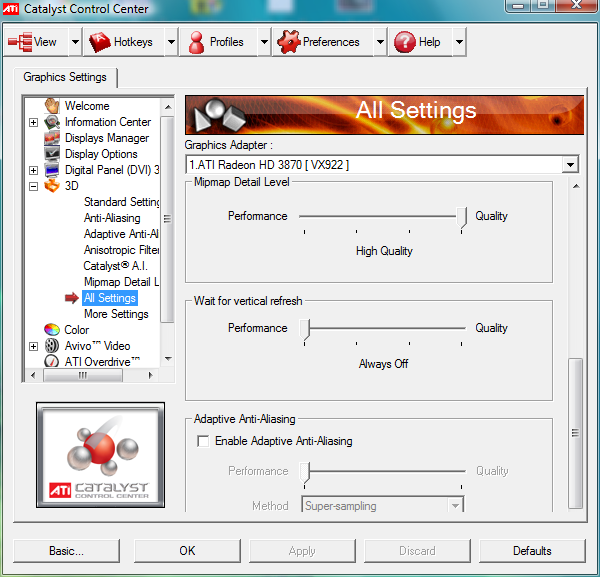Click the tree panel scroll down arrow
This screenshot has width=600, height=577.
[168, 359]
